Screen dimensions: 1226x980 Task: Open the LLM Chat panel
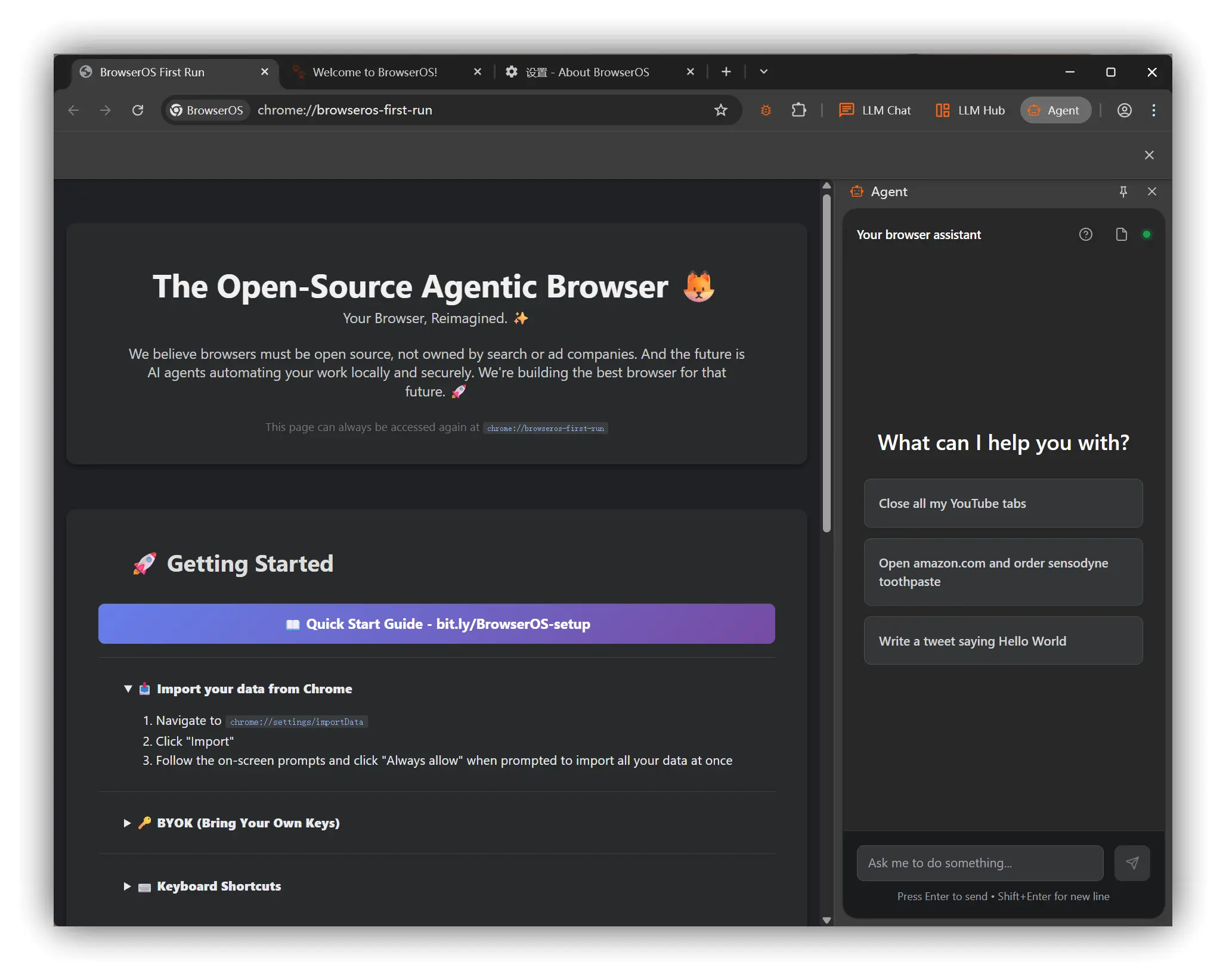875,110
